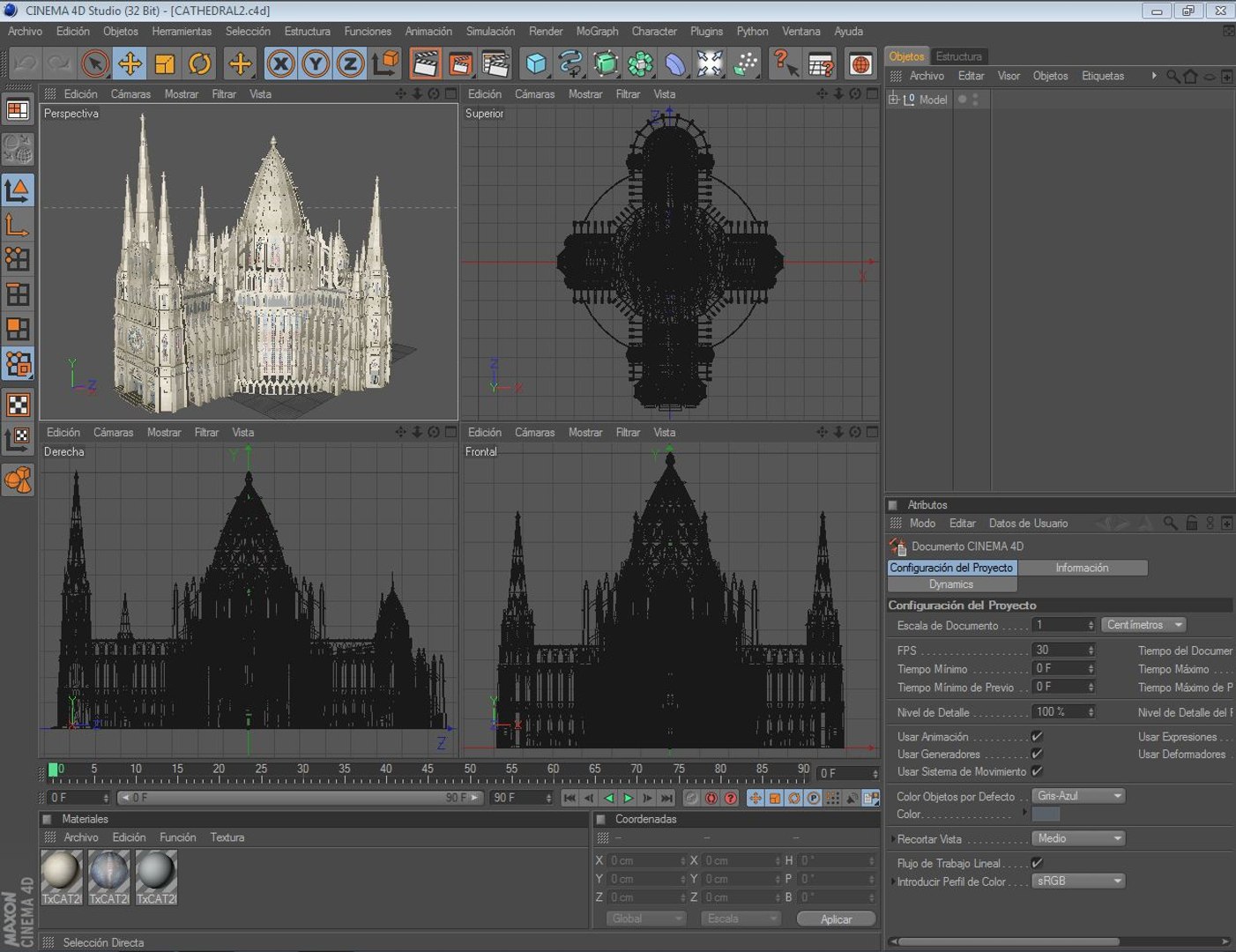The height and width of the screenshot is (952, 1236).
Task: Open the particle emitter icon
Action: click(x=746, y=63)
